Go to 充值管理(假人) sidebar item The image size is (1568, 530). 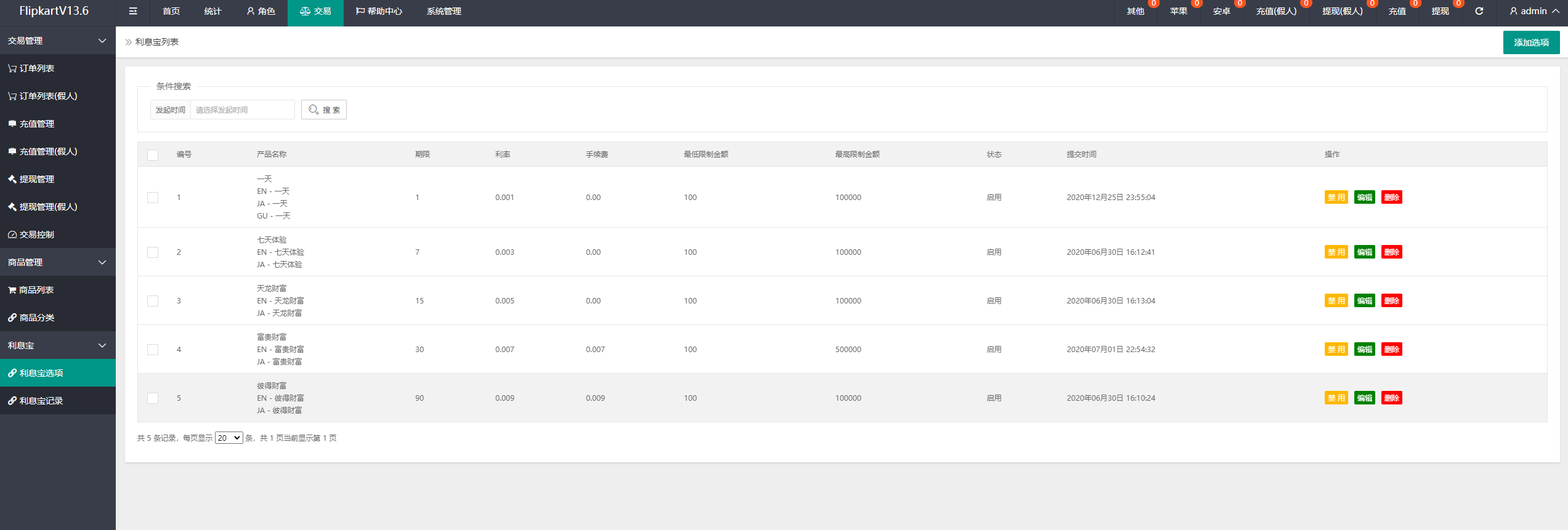(58, 151)
